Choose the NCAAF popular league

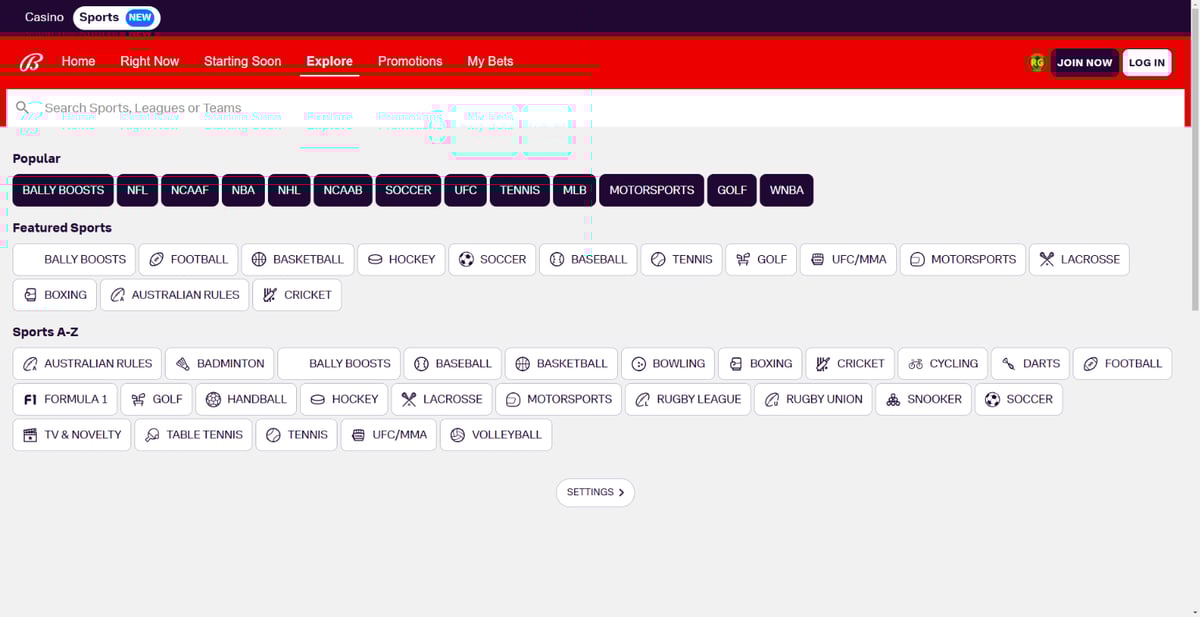tap(190, 190)
